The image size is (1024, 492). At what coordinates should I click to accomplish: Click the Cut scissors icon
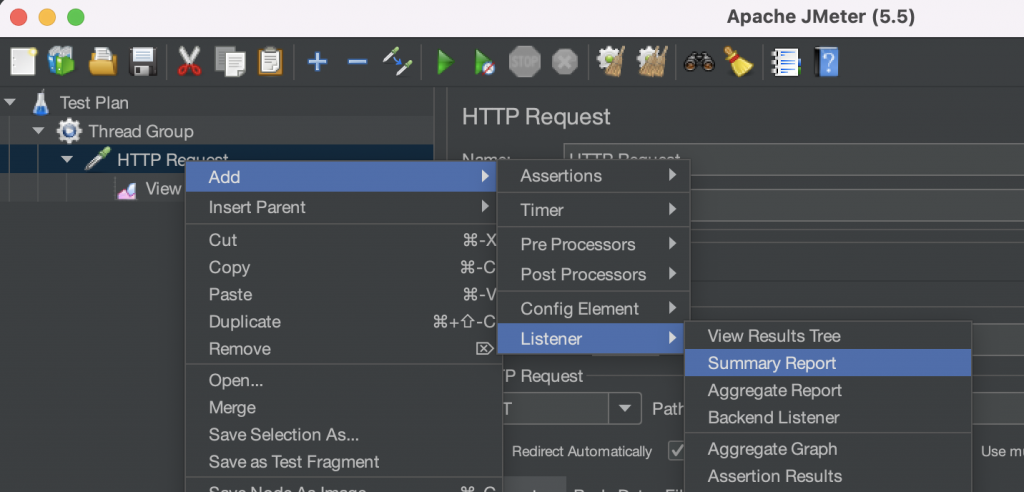point(190,62)
